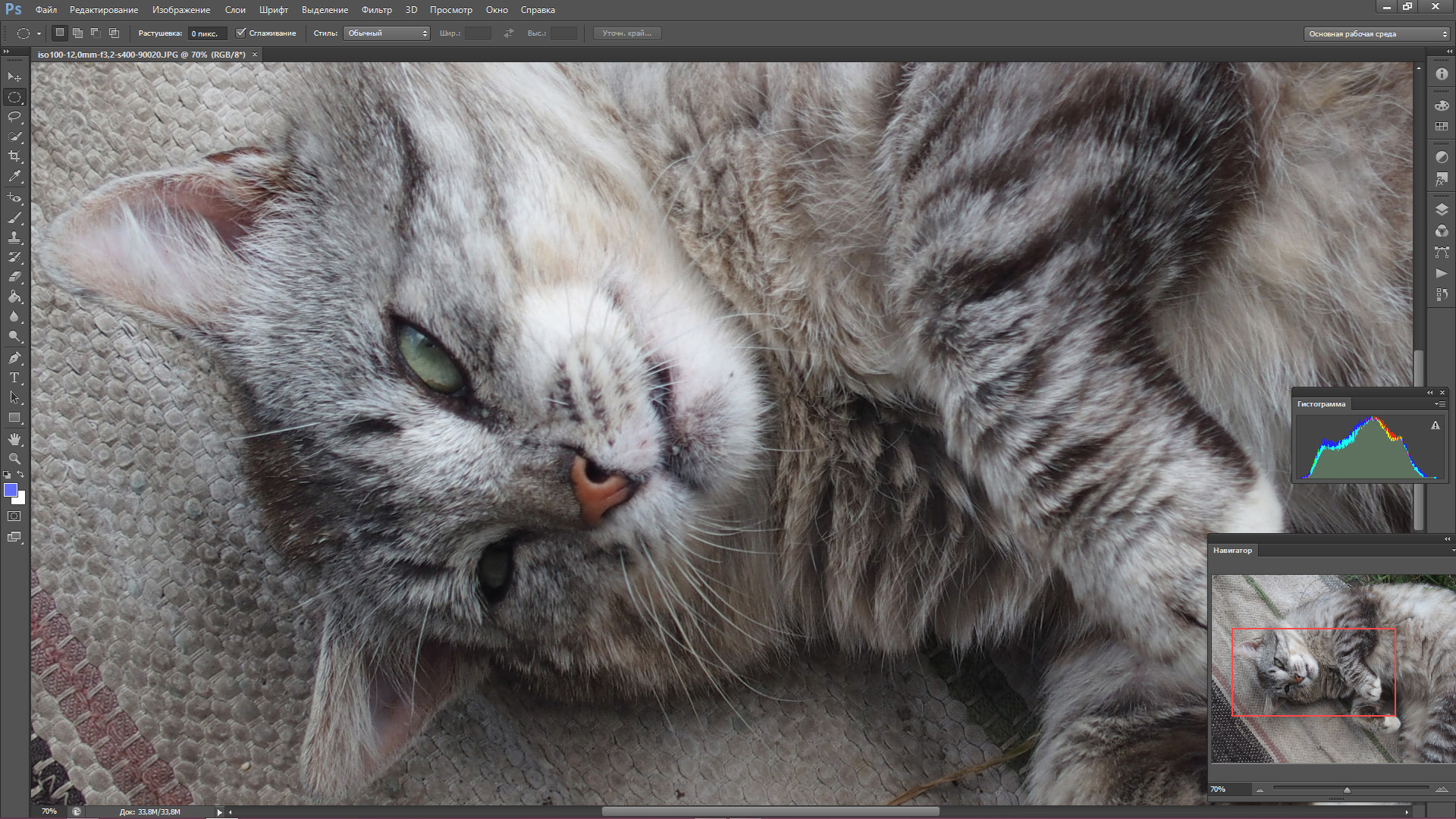This screenshot has height=819, width=1456.
Task: Select the Horizontal Type tool
Action: pos(14,377)
